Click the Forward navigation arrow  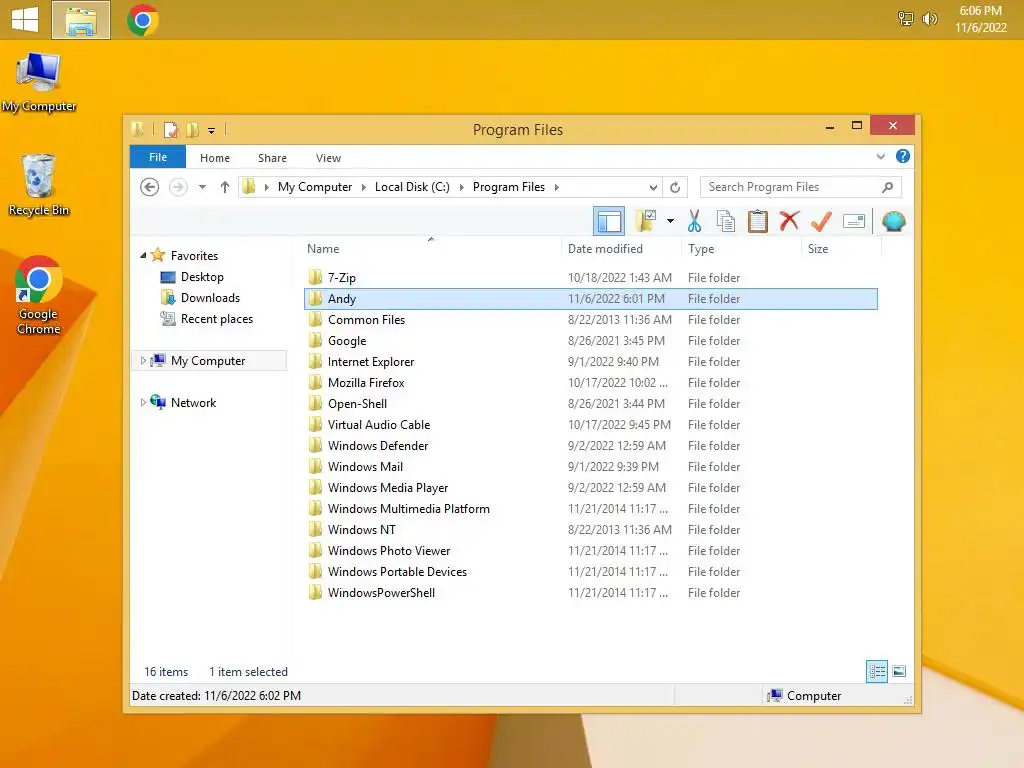click(x=178, y=187)
